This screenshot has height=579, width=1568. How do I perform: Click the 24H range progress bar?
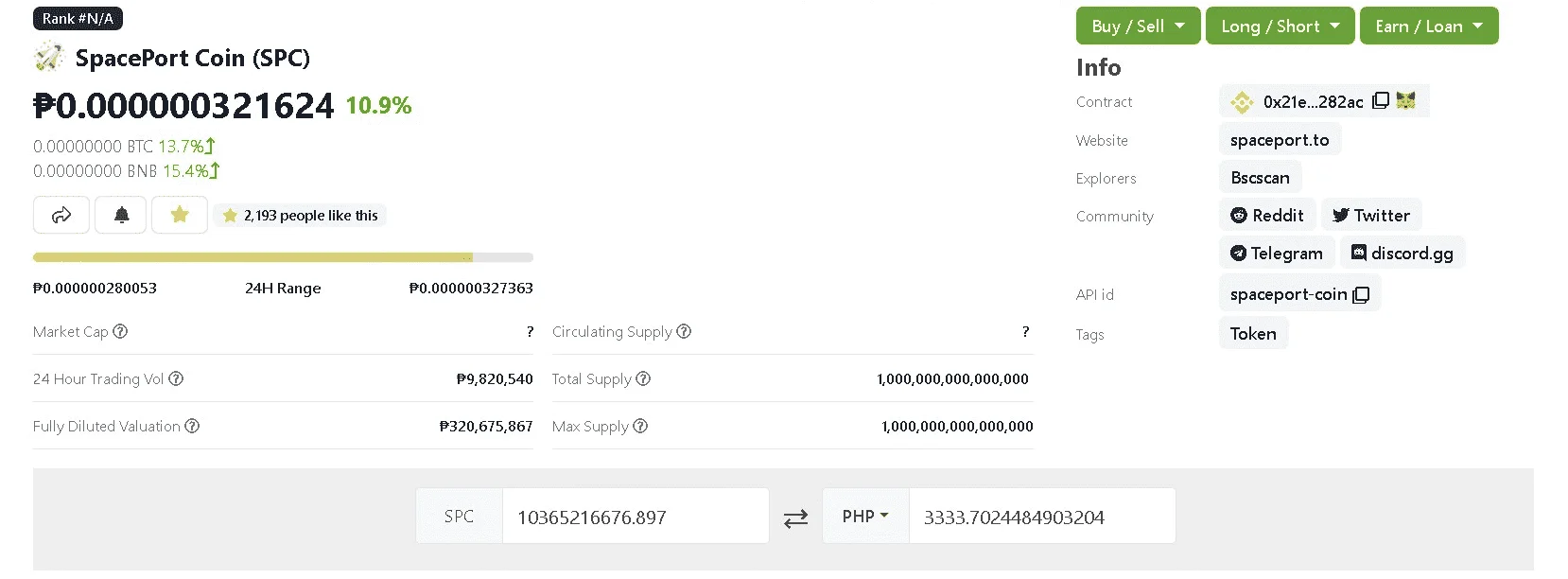pos(283,257)
